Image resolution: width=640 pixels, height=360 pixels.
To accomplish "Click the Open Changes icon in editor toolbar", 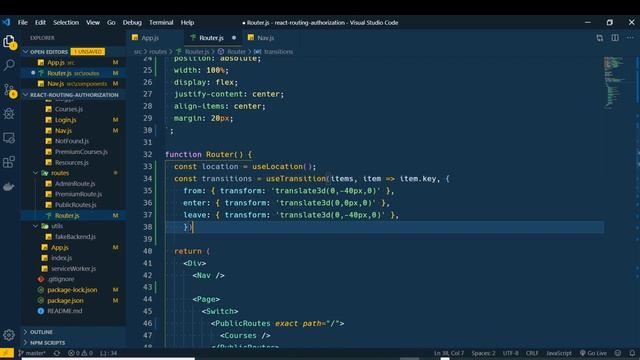I will (x=600, y=38).
